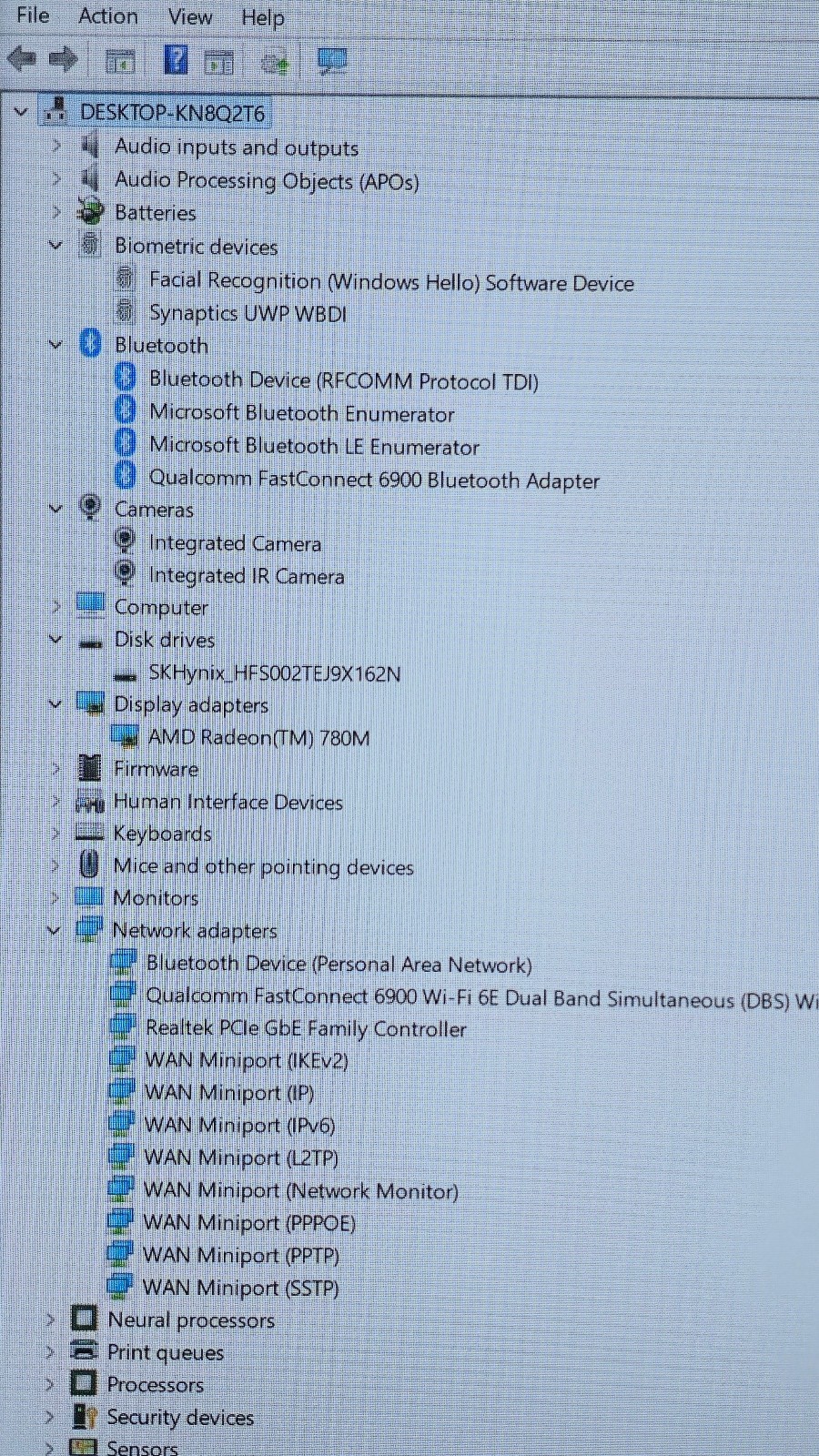Expand the Processors category
The image size is (819, 1456).
point(50,1384)
